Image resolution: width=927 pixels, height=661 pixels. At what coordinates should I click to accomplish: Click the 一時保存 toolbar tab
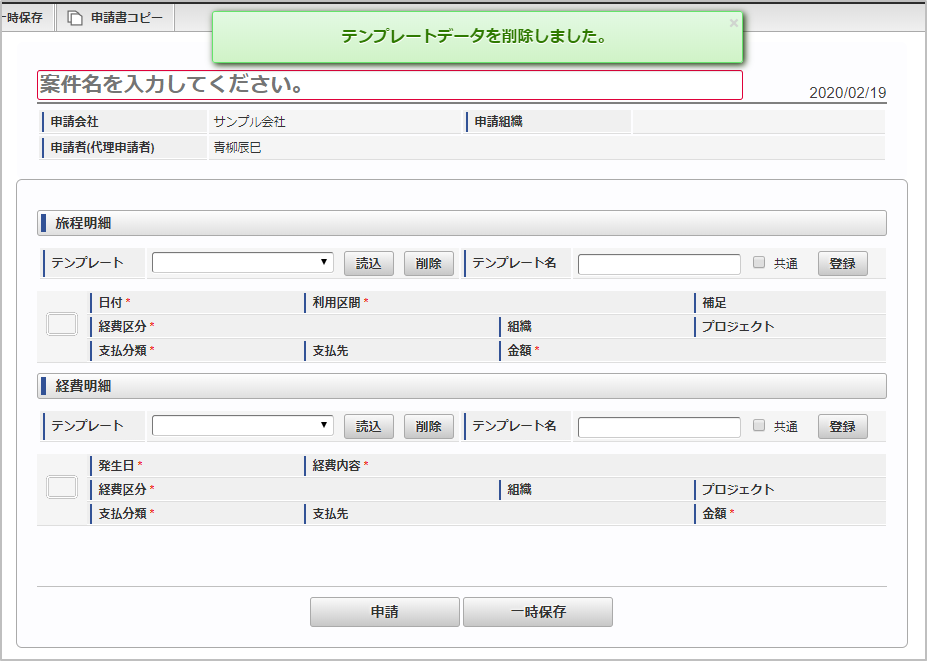(24, 18)
